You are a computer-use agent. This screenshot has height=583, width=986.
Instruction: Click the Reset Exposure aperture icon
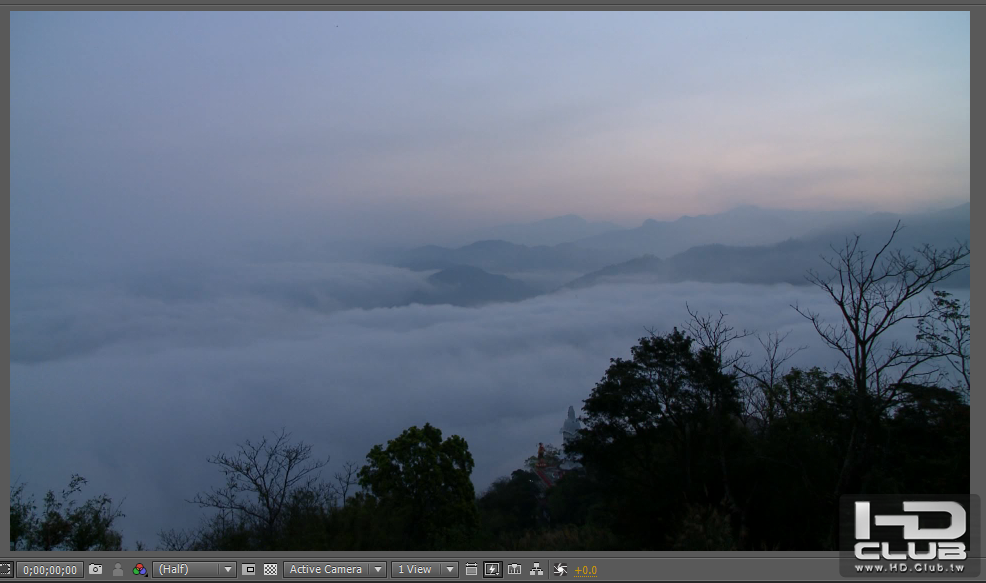pyautogui.click(x=560, y=570)
